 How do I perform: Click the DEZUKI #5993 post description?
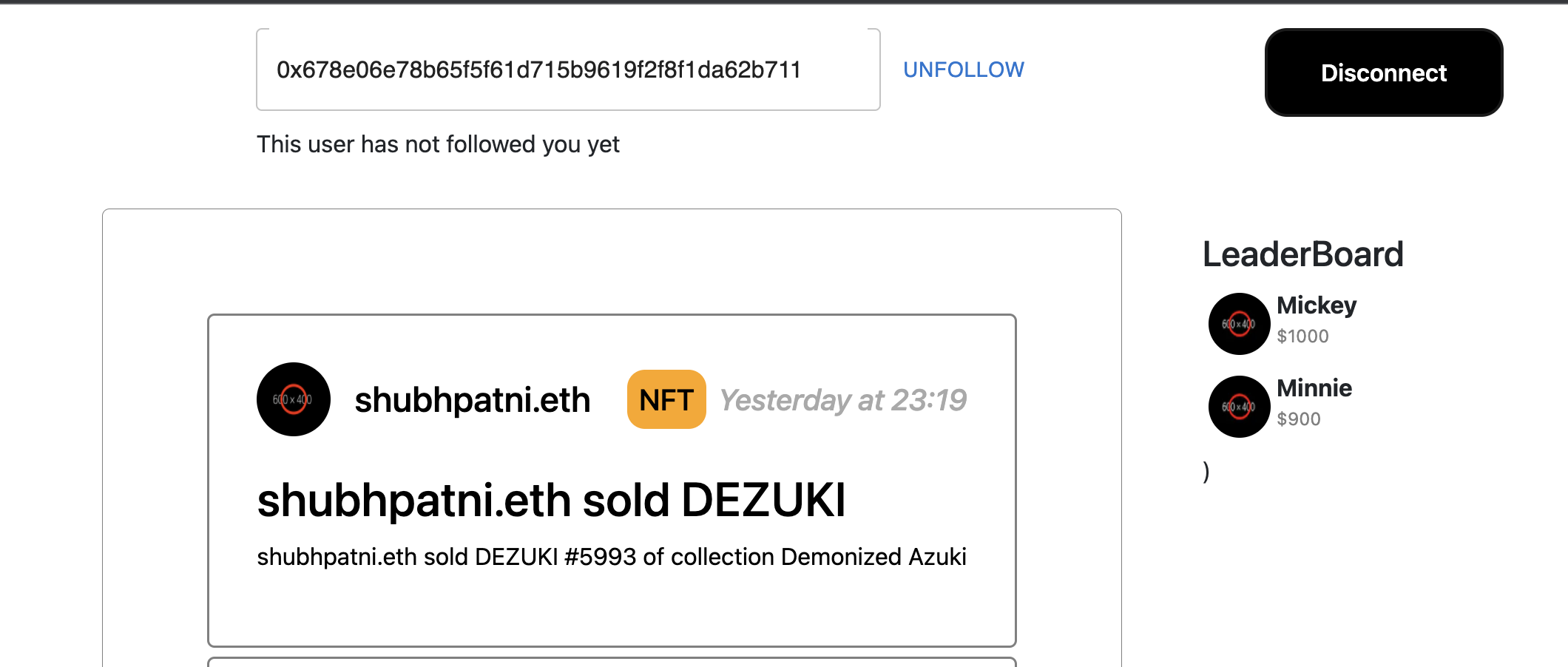(x=611, y=557)
